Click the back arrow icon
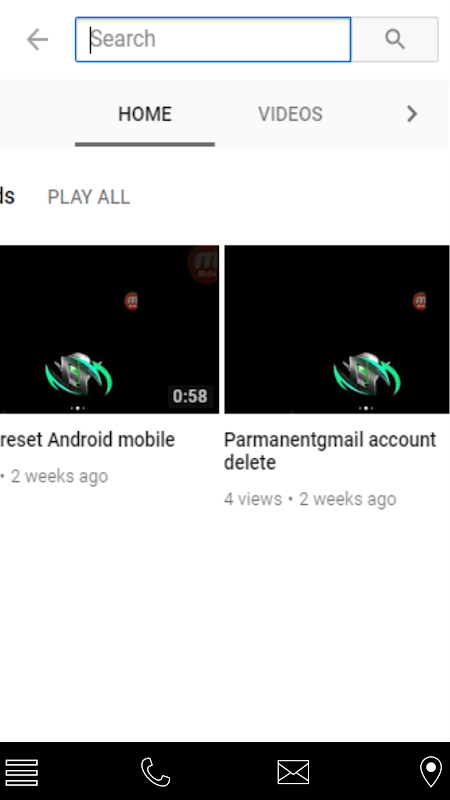This screenshot has width=450, height=800. (x=37, y=39)
